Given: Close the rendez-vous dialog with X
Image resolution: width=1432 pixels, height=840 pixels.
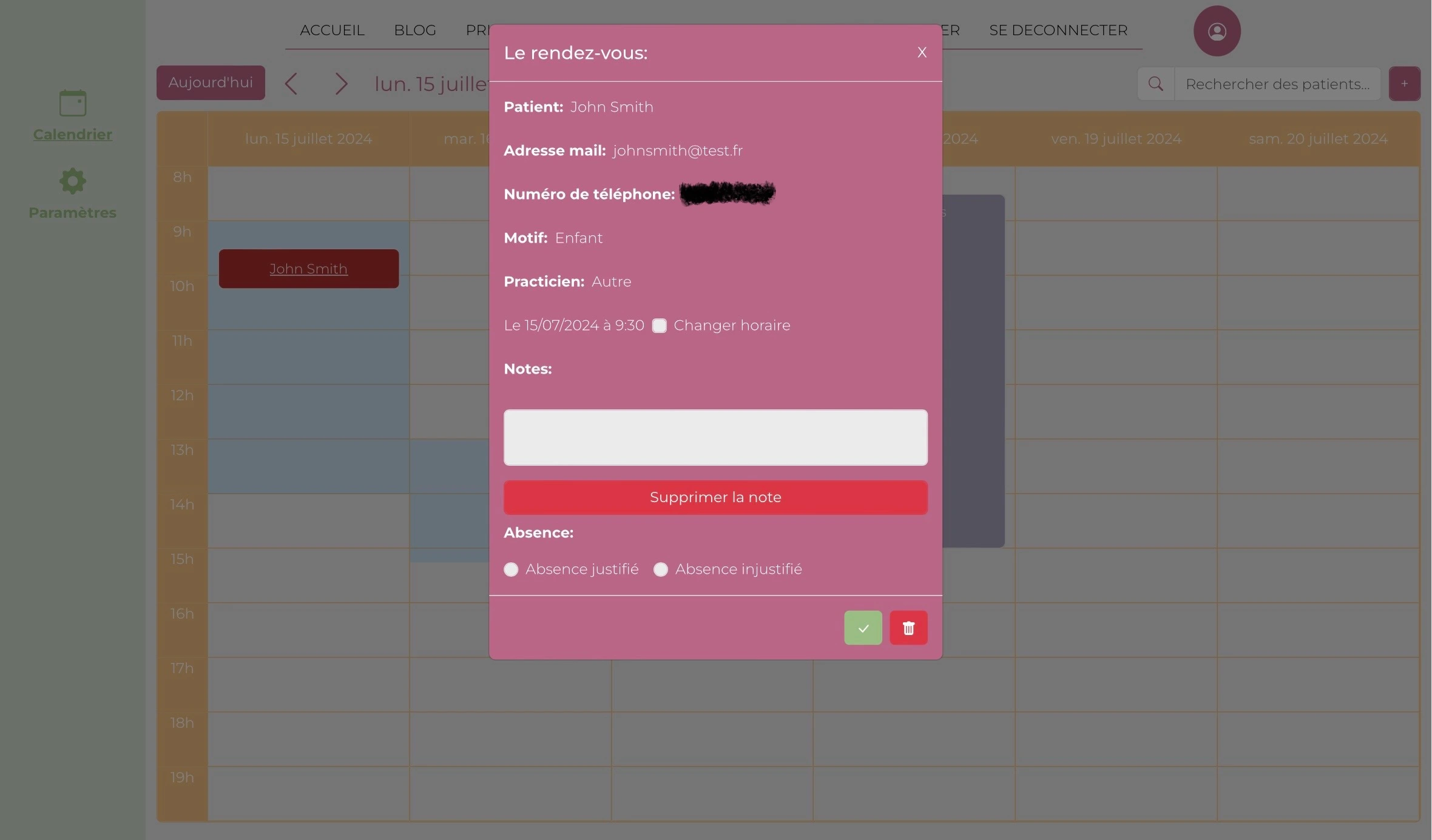Looking at the screenshot, I should (921, 53).
